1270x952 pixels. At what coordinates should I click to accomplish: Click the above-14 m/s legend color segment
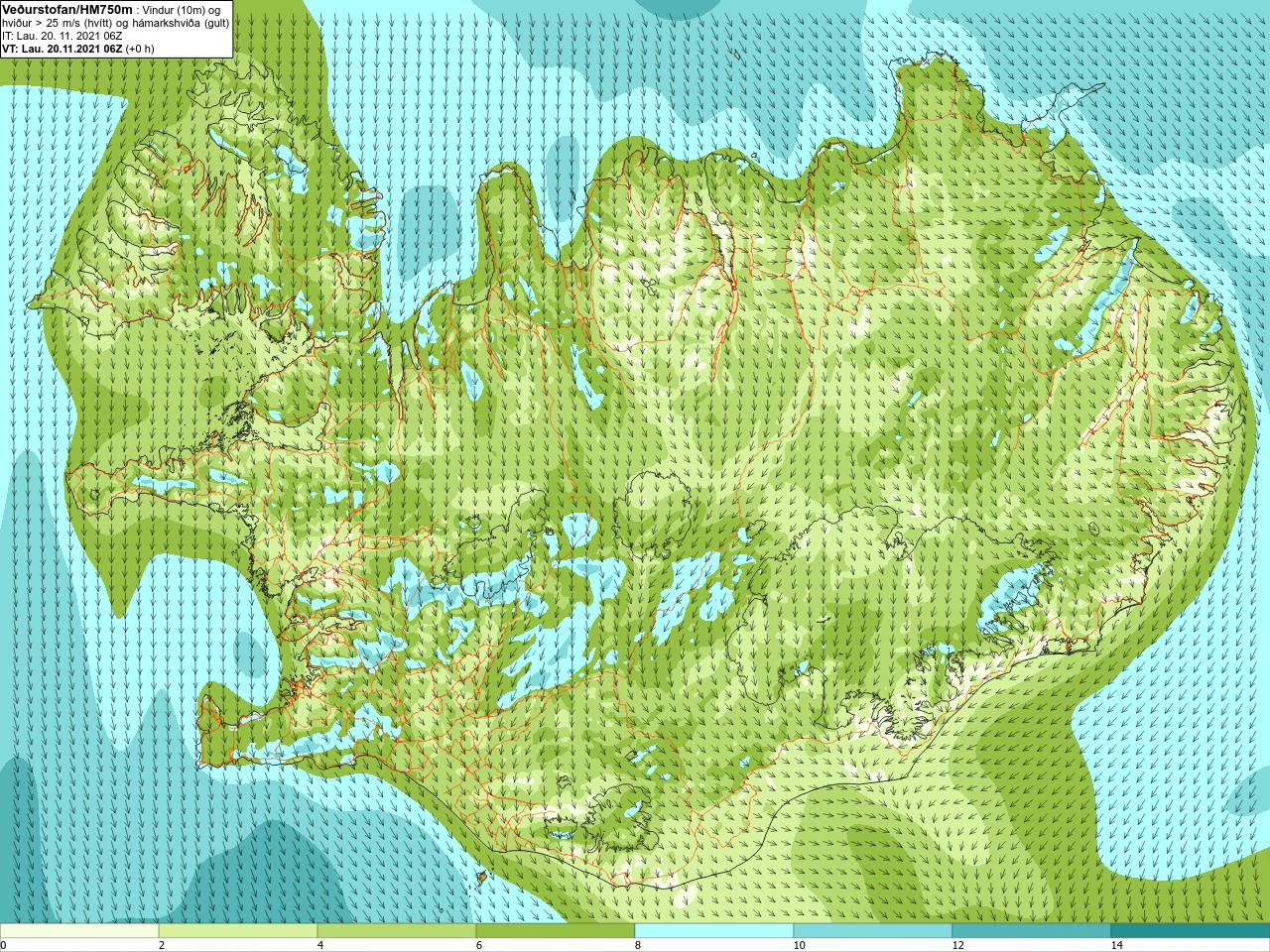click(x=1191, y=931)
